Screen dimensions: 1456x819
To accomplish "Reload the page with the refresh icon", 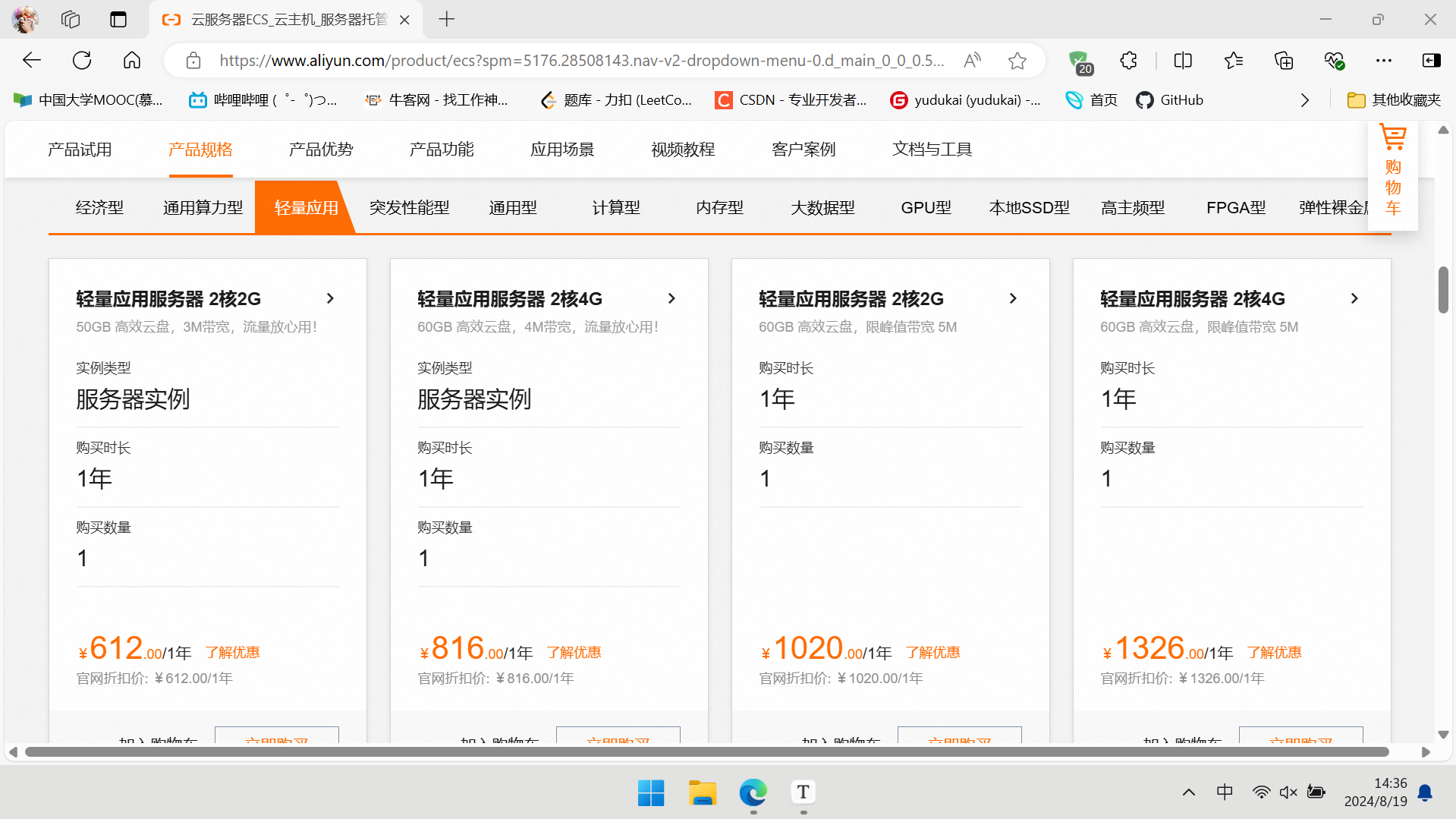I will point(82,61).
